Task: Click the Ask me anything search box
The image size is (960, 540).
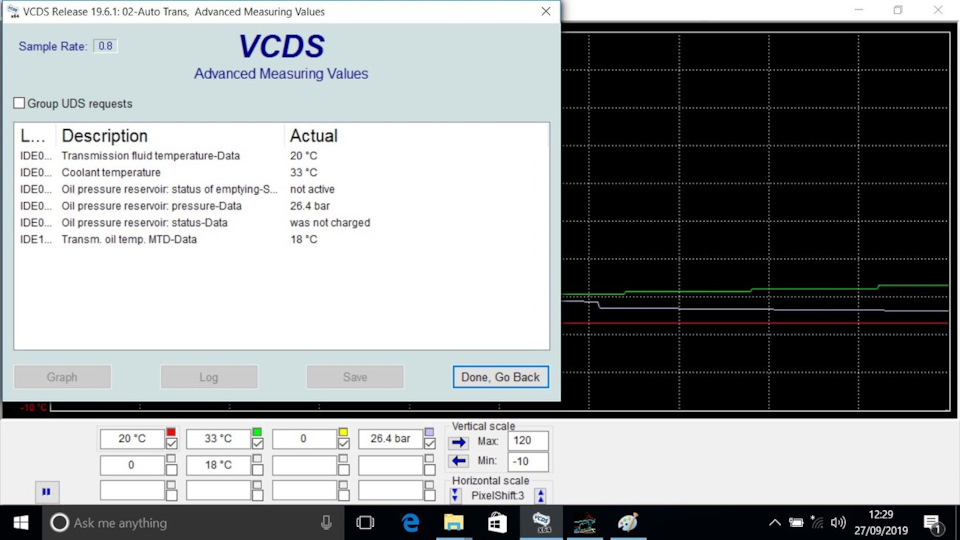Action: pos(193,523)
